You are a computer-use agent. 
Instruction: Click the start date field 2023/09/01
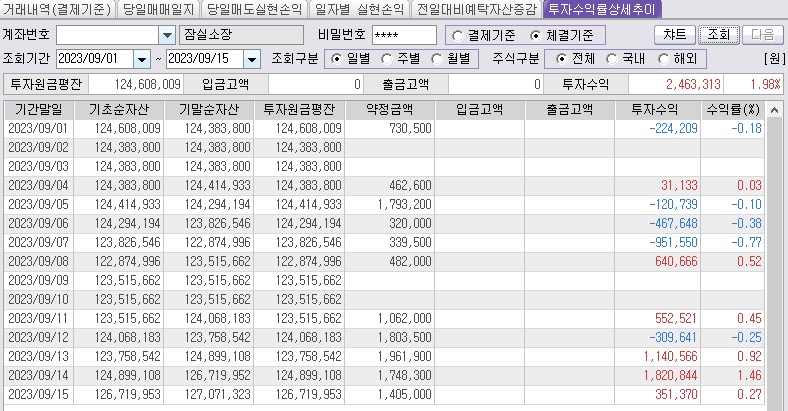point(95,59)
